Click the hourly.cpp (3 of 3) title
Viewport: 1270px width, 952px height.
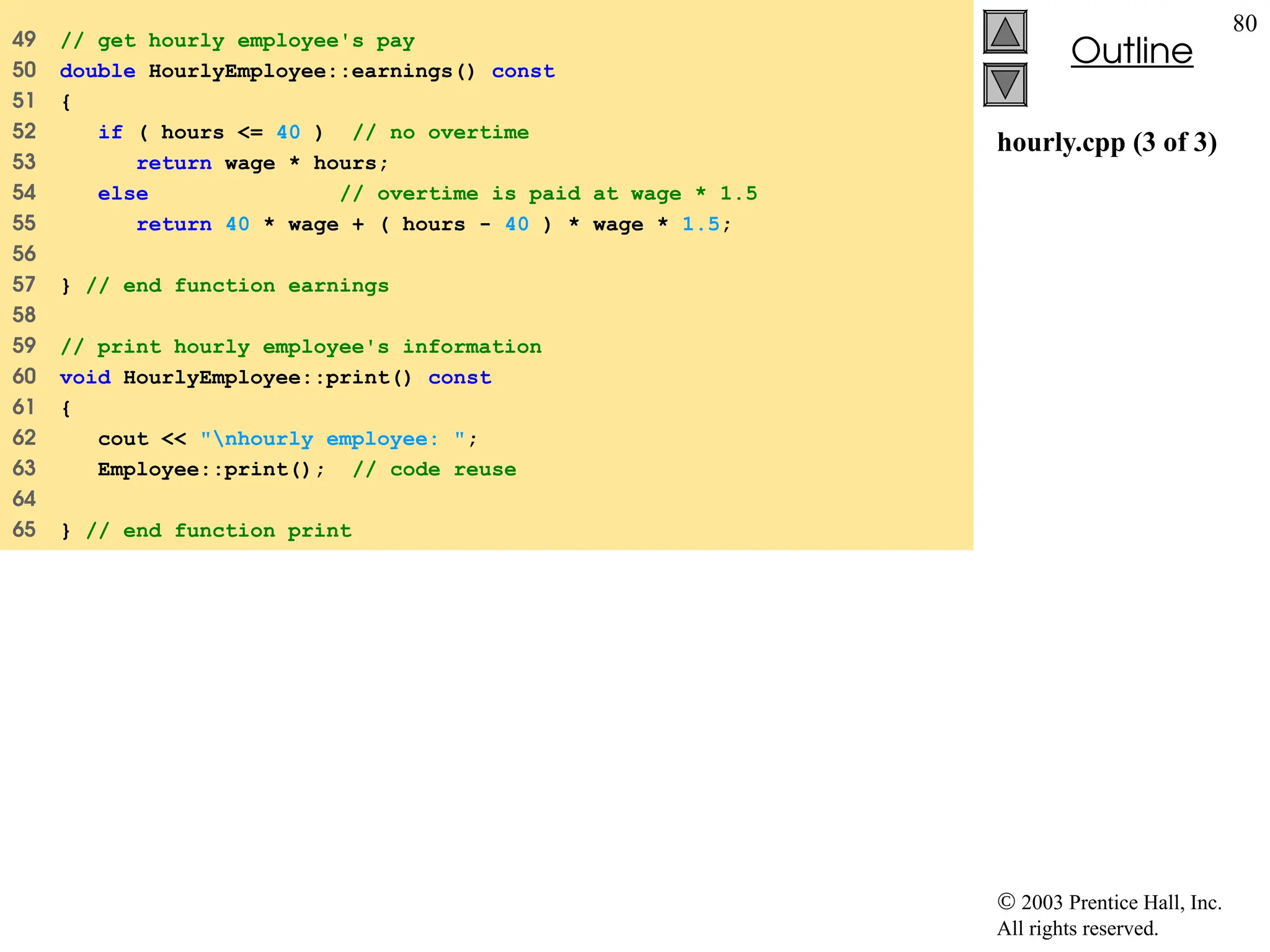(x=1107, y=143)
